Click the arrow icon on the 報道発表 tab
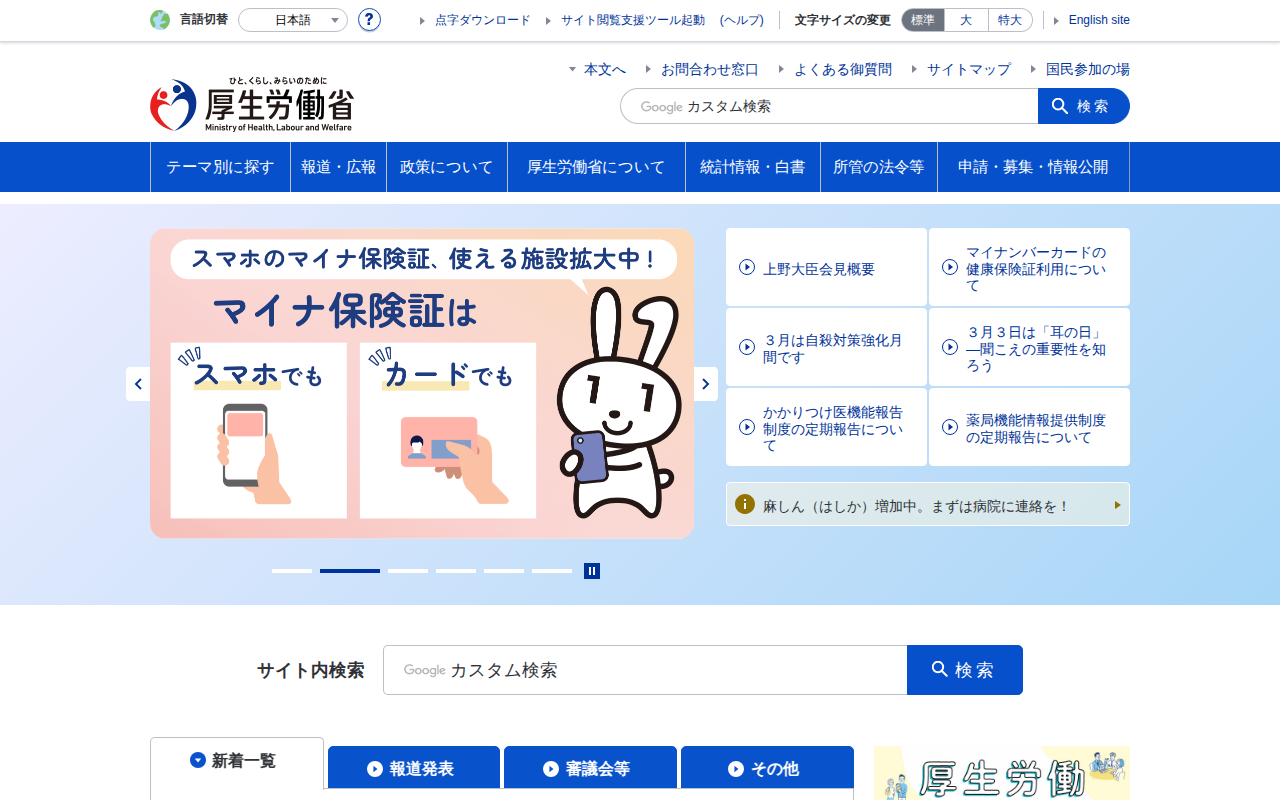Viewport: 1280px width, 800px height. [375, 769]
